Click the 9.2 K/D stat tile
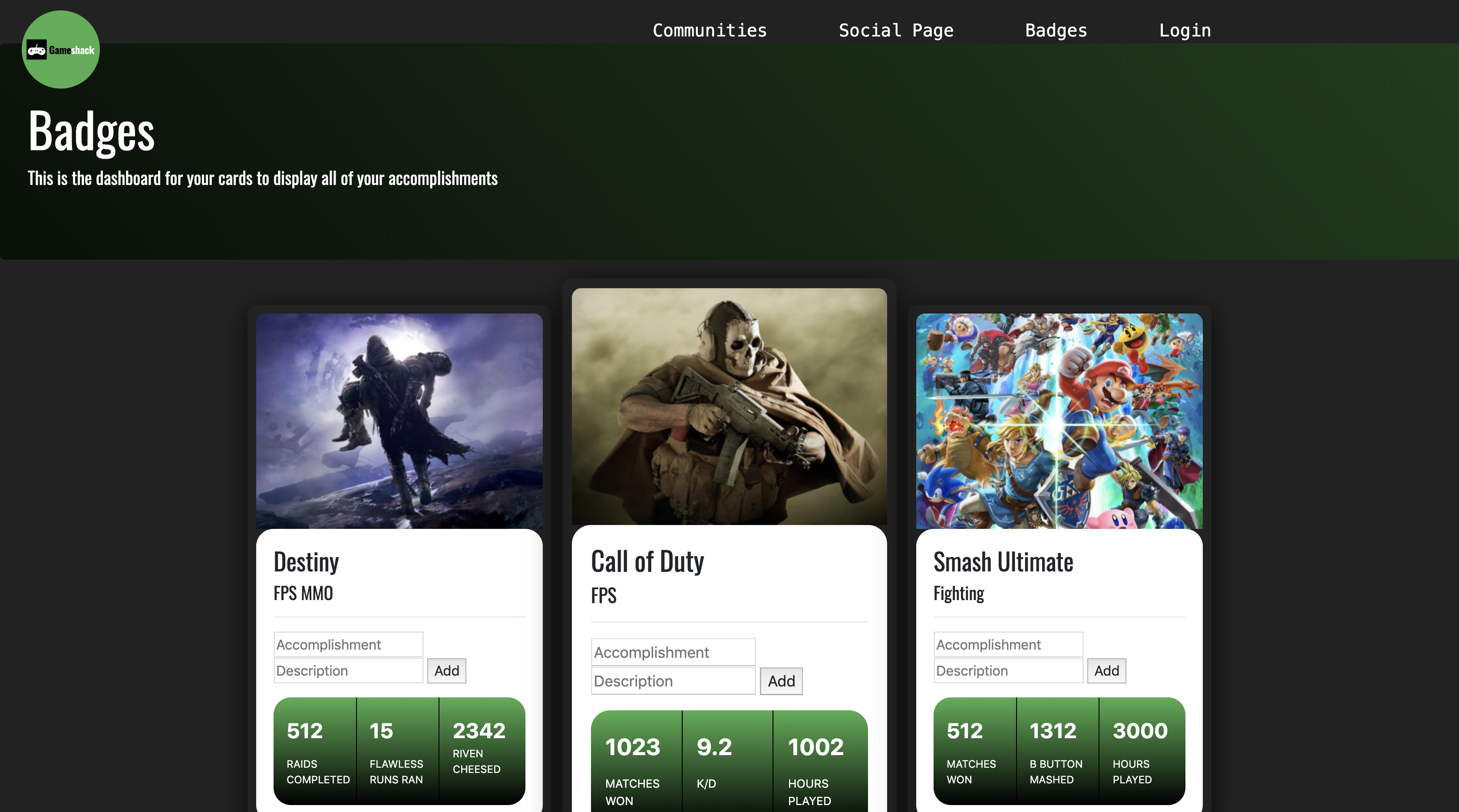The height and width of the screenshot is (812, 1459). point(726,761)
